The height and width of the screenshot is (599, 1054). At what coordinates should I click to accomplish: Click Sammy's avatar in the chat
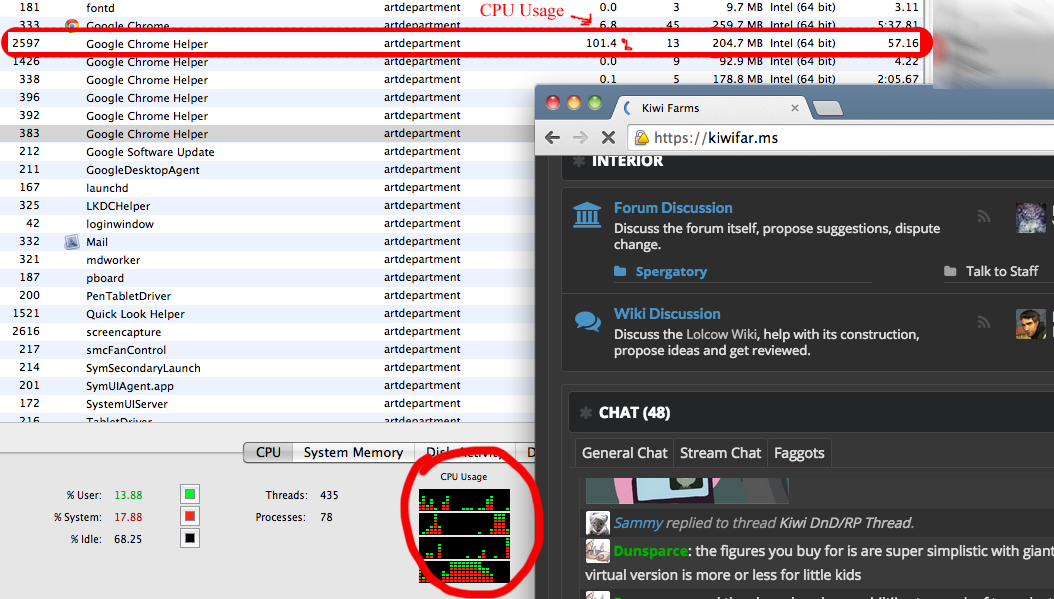pos(598,523)
